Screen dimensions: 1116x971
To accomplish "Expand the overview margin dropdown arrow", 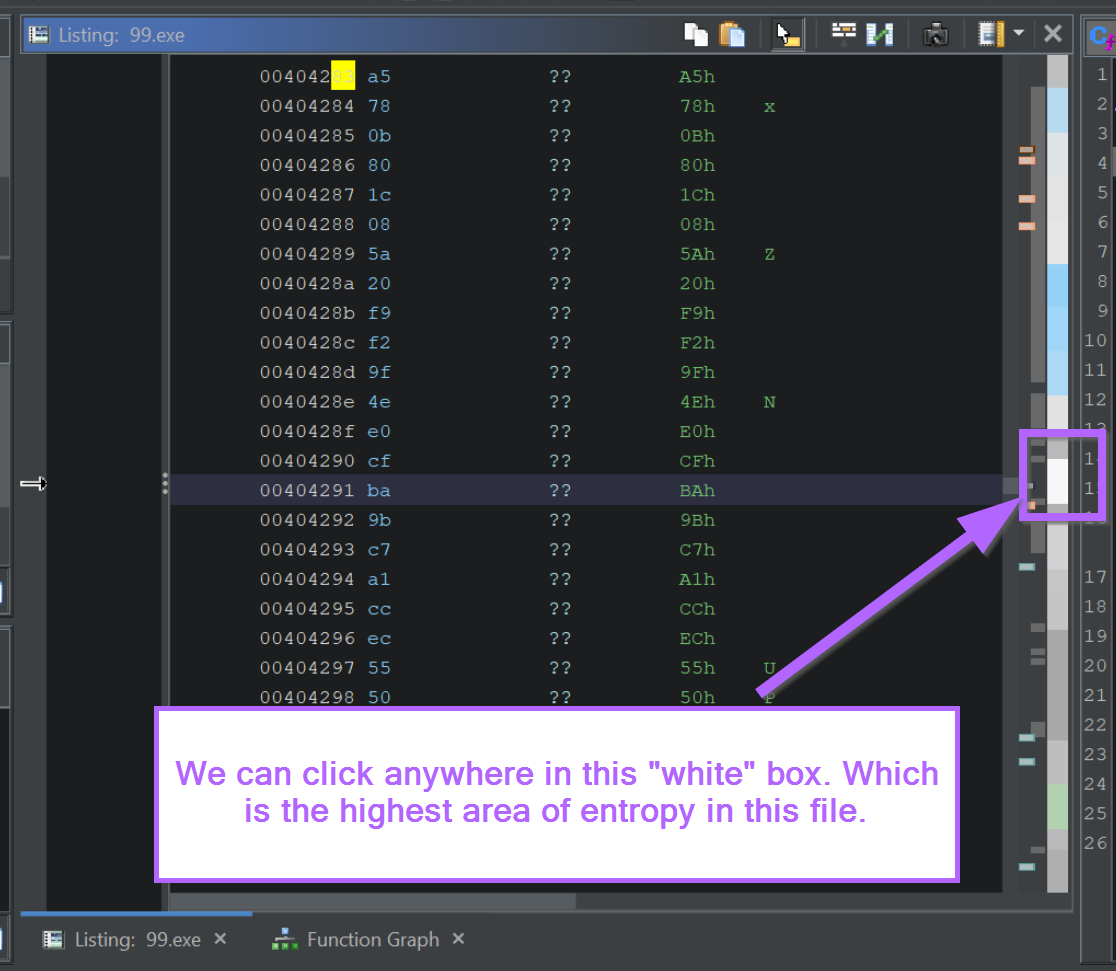I will tap(1018, 34).
